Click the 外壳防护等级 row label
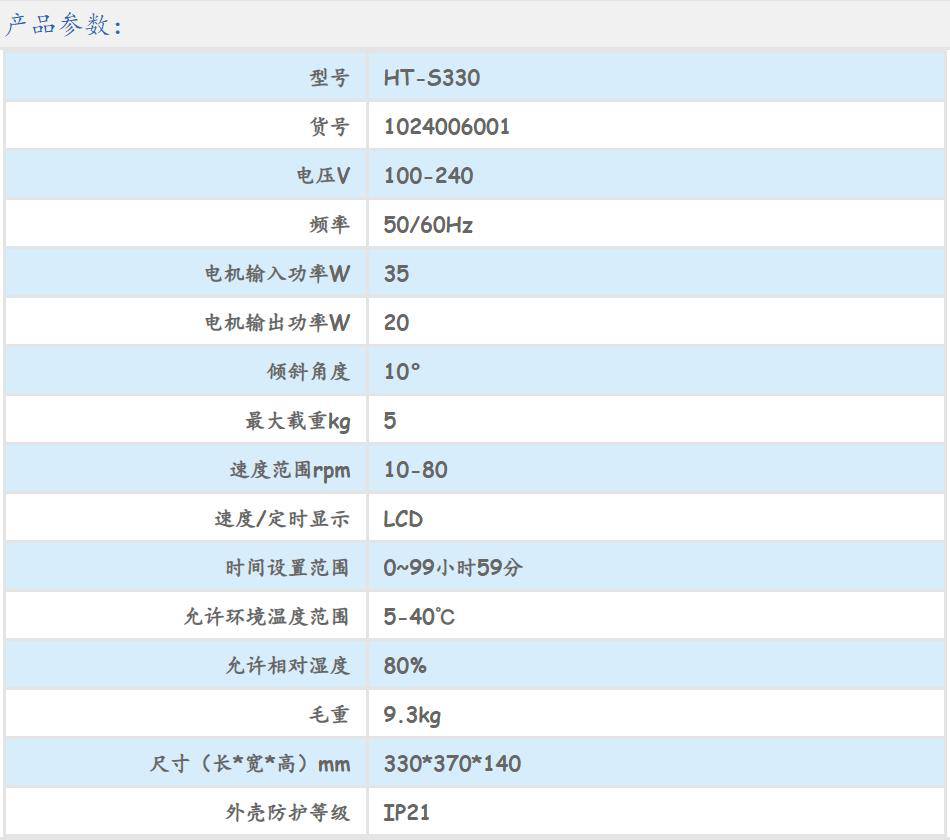 [287, 812]
